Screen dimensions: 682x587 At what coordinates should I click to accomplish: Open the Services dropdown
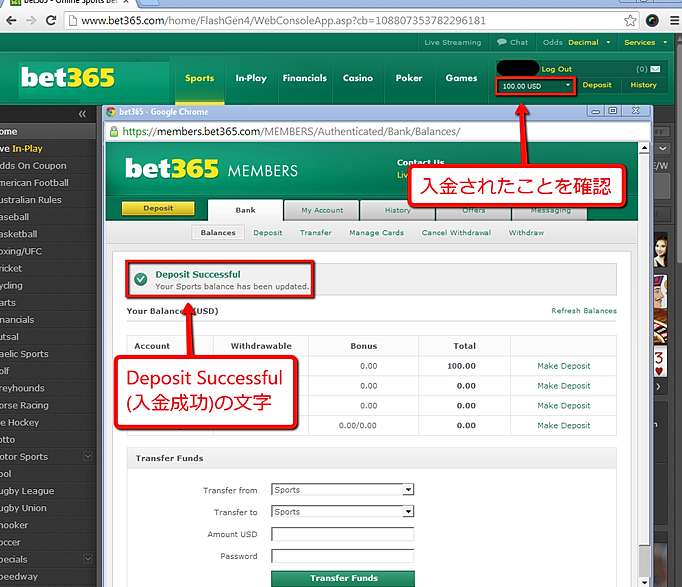(x=645, y=42)
